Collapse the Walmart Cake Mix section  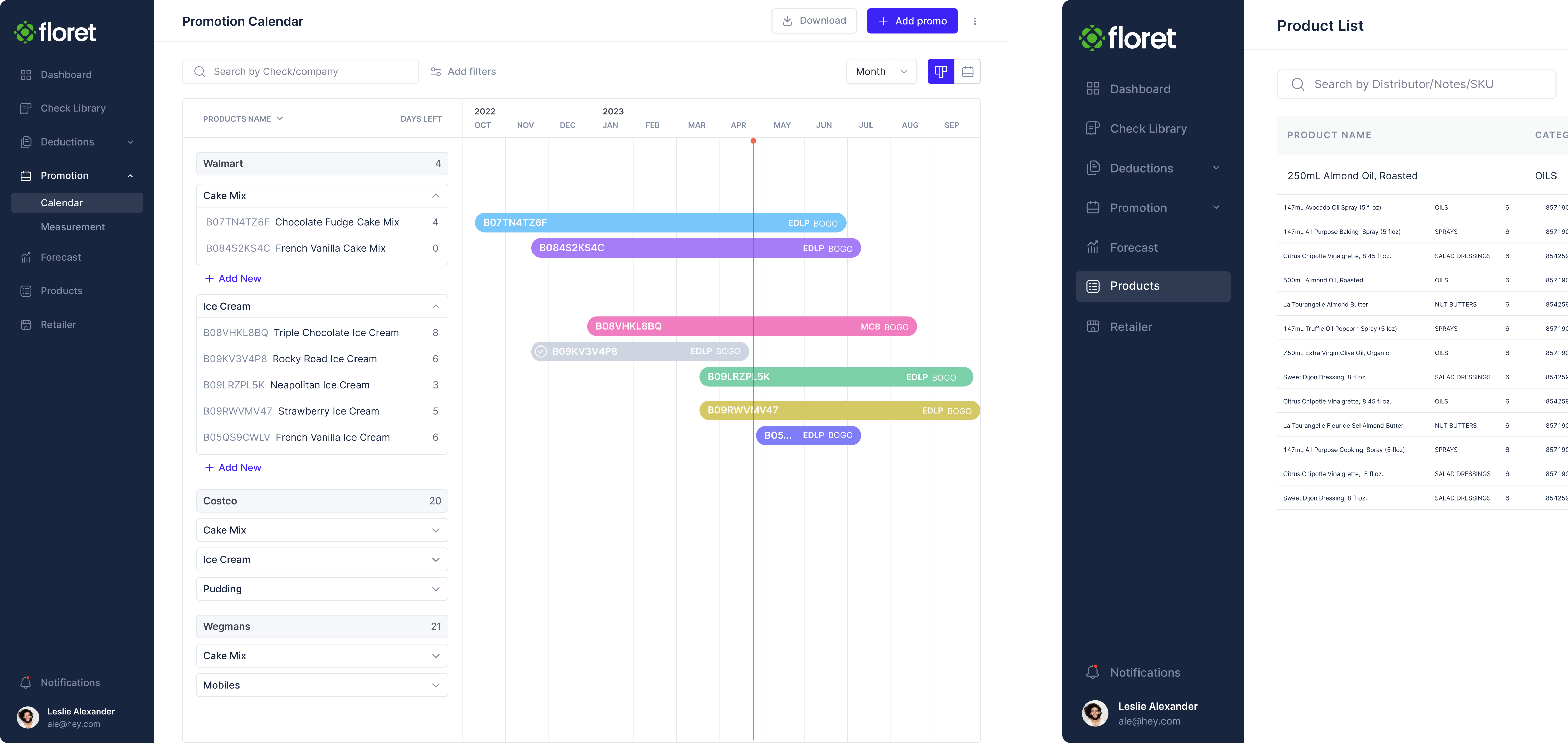[x=435, y=196]
